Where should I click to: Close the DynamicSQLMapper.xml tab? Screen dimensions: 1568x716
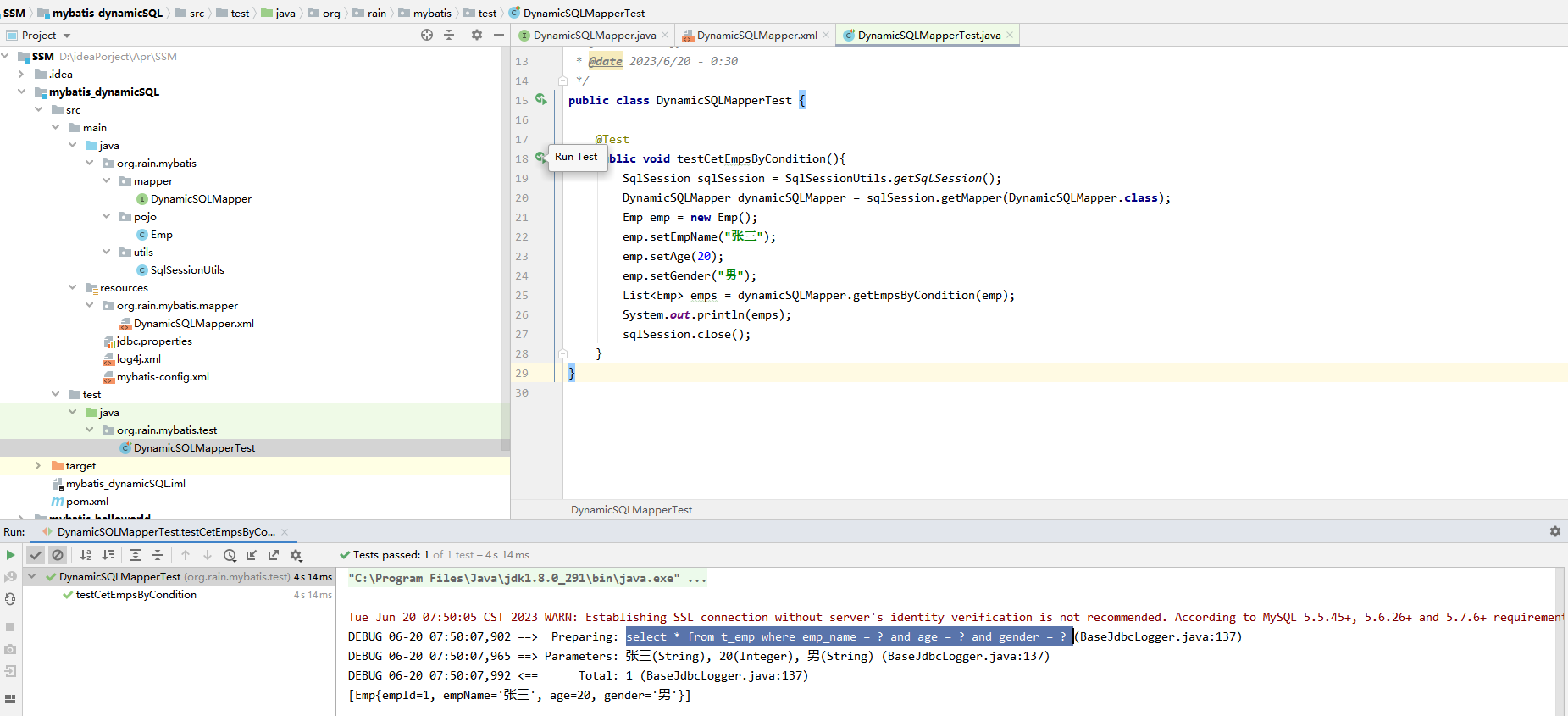(826, 35)
